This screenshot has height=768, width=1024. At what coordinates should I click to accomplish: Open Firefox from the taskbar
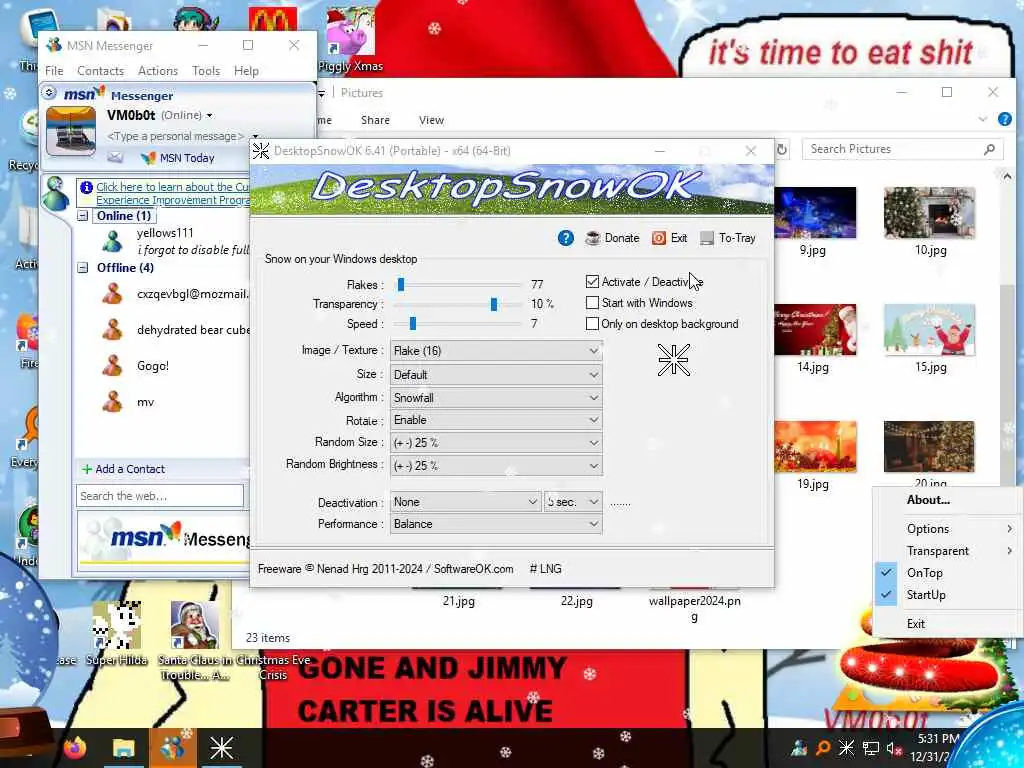pyautogui.click(x=74, y=747)
